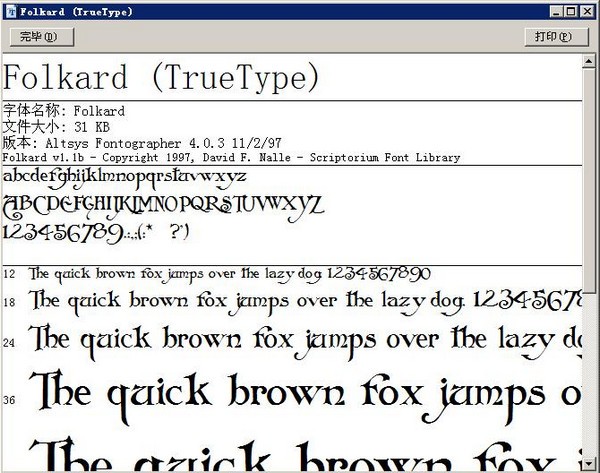The height and width of the screenshot is (473, 600).
Task: Close the Folkard font viewer window
Action: tap(587, 12)
